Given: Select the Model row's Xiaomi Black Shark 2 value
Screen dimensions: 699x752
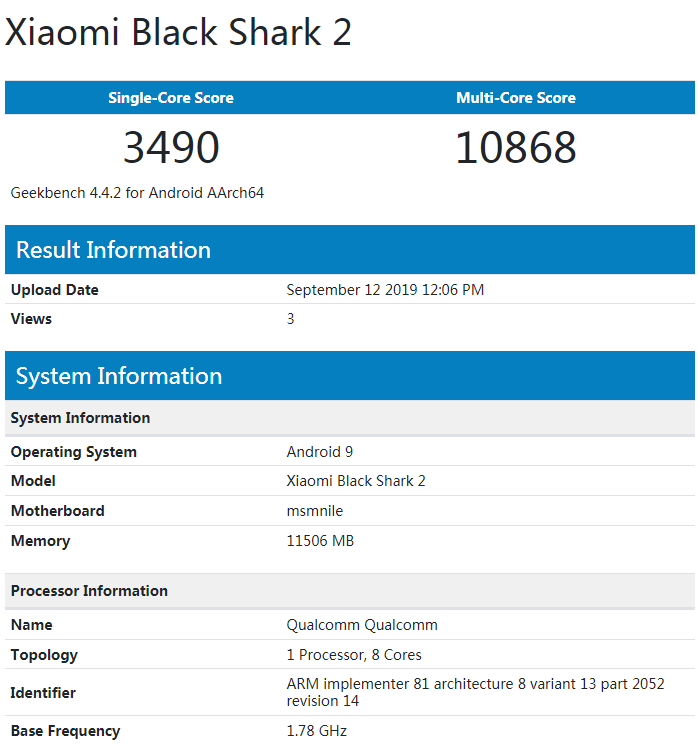Looking at the screenshot, I should (356, 481).
